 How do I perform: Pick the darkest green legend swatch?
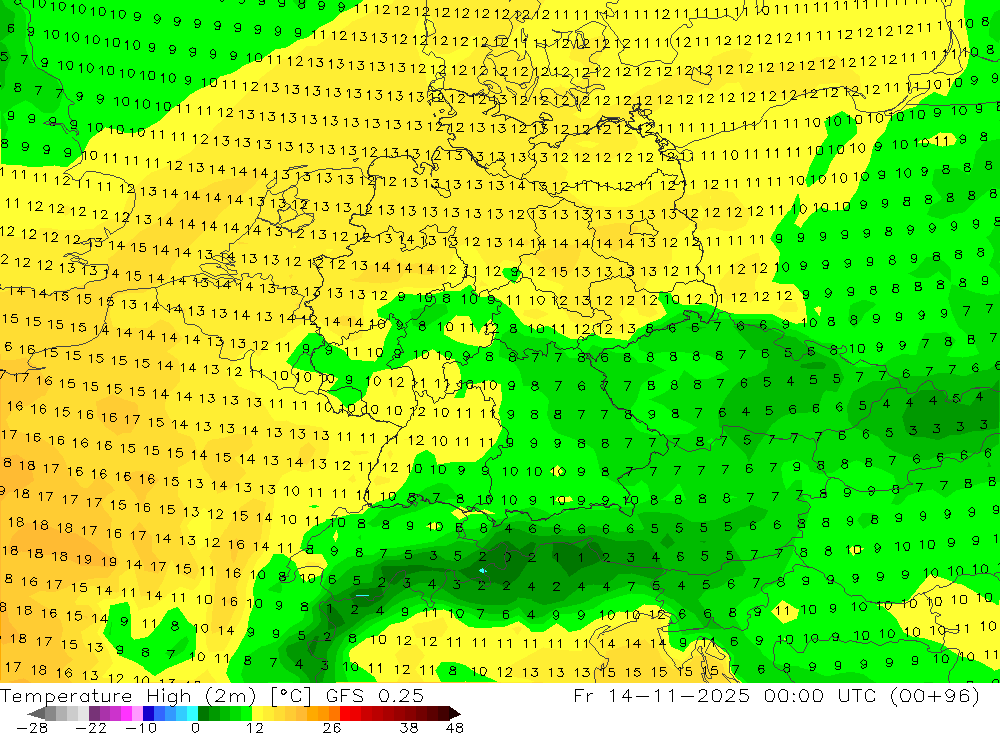pyautogui.click(x=203, y=713)
